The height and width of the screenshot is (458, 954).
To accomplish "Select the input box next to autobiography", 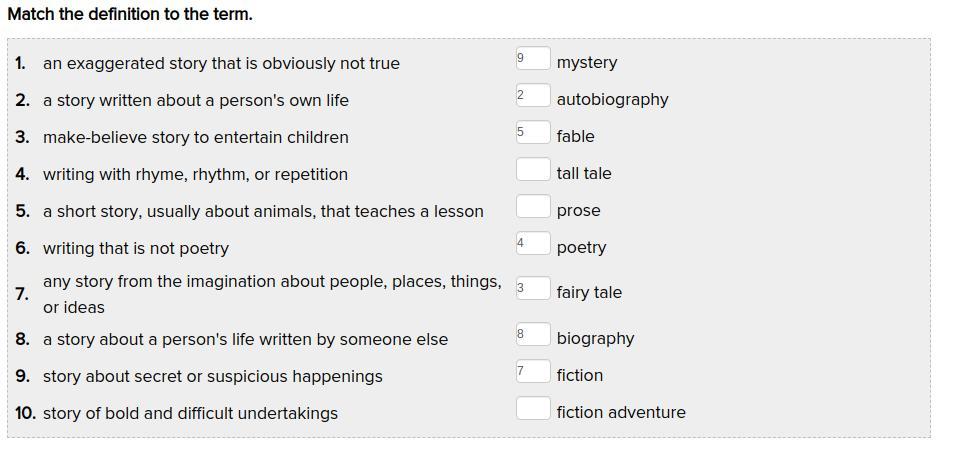I will tap(533, 96).
